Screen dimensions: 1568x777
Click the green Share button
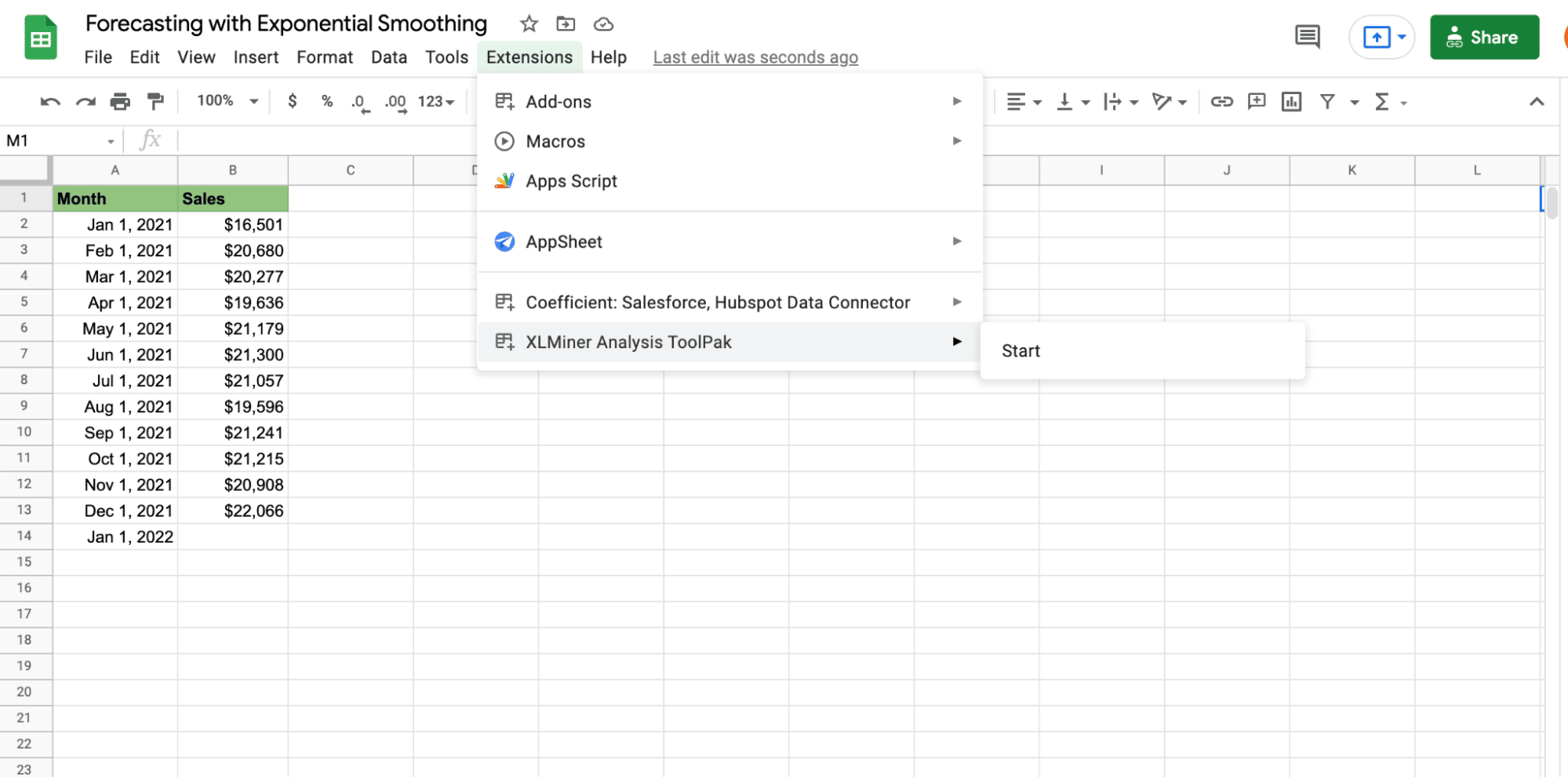point(1483,38)
